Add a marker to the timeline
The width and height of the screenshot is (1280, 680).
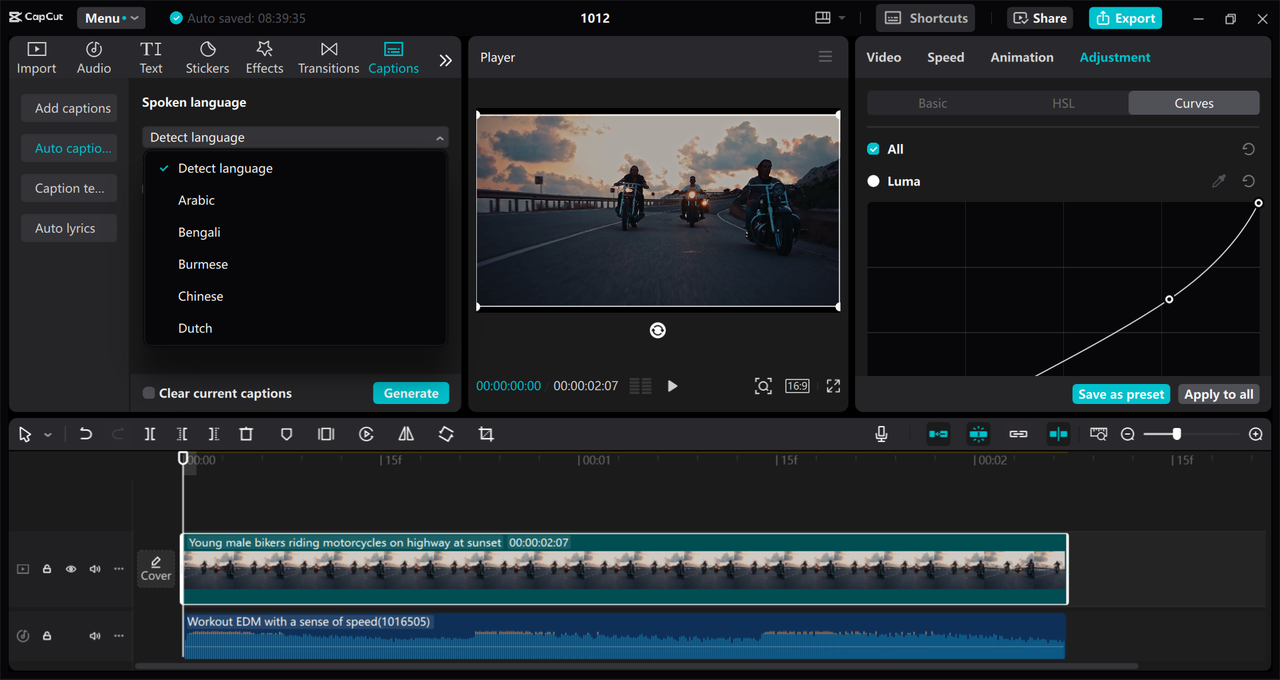click(286, 434)
